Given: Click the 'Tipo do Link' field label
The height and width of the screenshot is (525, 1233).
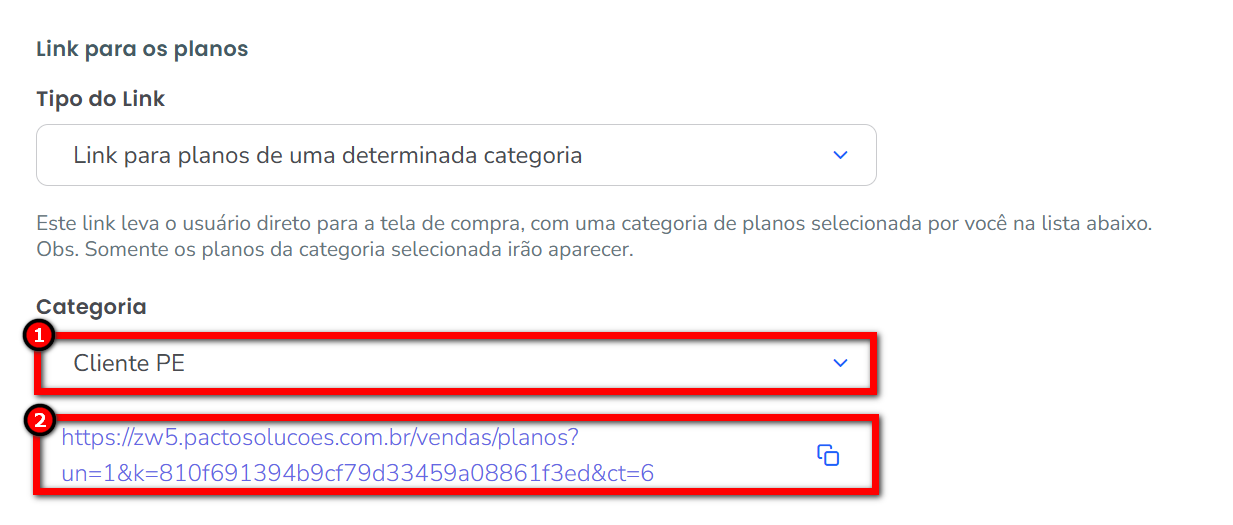Looking at the screenshot, I should click(100, 99).
